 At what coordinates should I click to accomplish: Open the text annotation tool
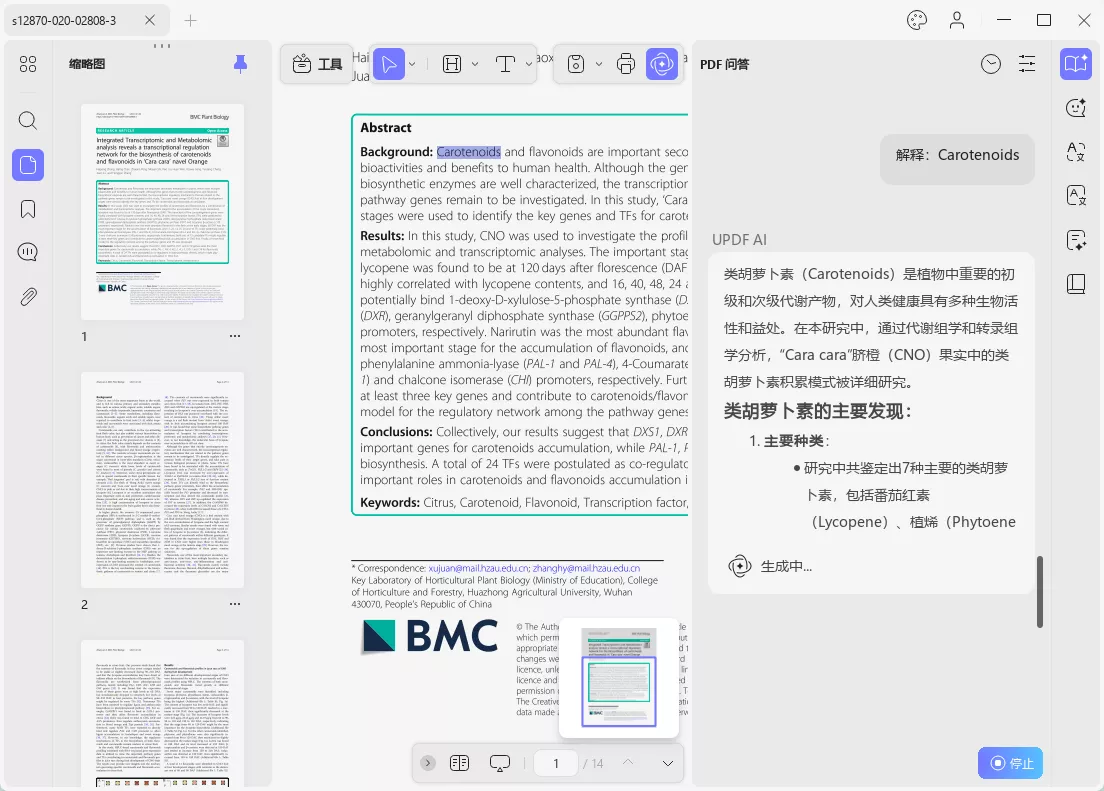(505, 63)
